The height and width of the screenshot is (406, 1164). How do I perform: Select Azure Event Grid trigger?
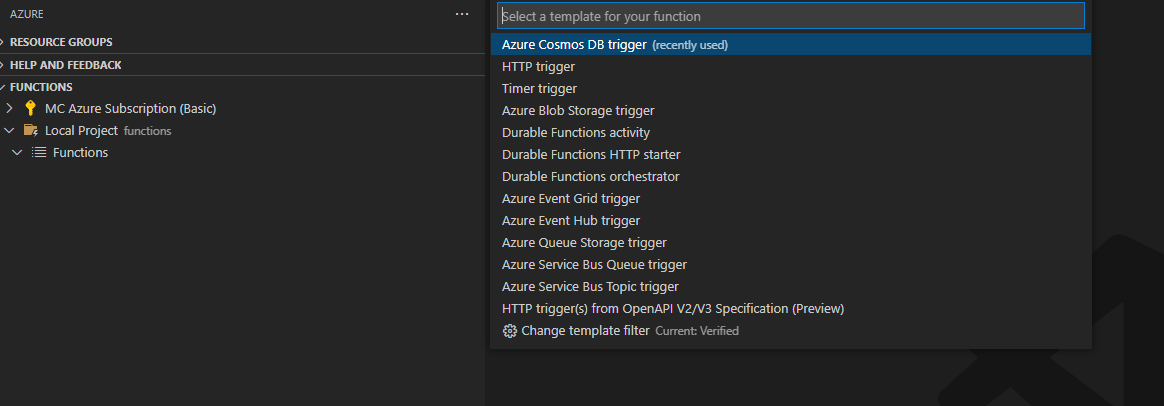pyautogui.click(x=571, y=199)
